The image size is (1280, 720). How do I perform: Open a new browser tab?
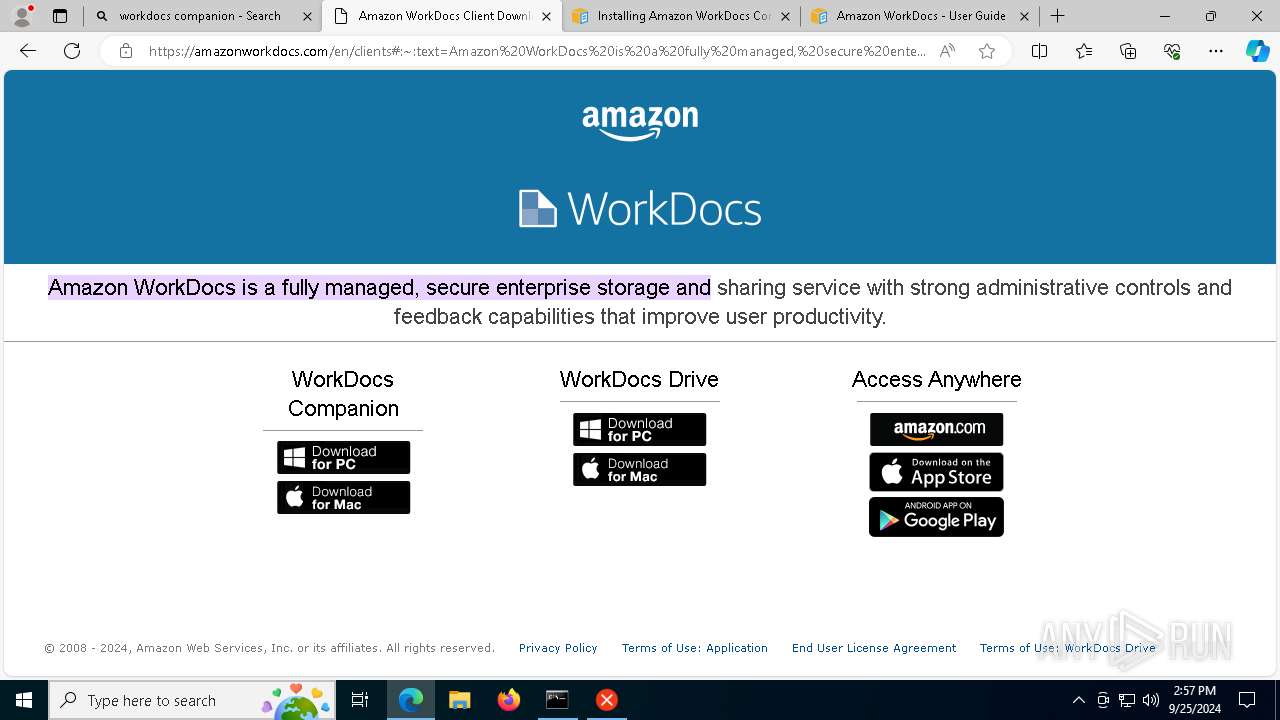point(1058,16)
